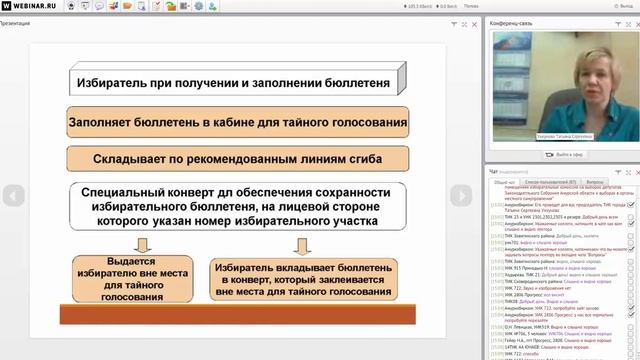This screenshot has height=360, width=640.
Task: Click the presenter's webcam video
Action: 566,87
